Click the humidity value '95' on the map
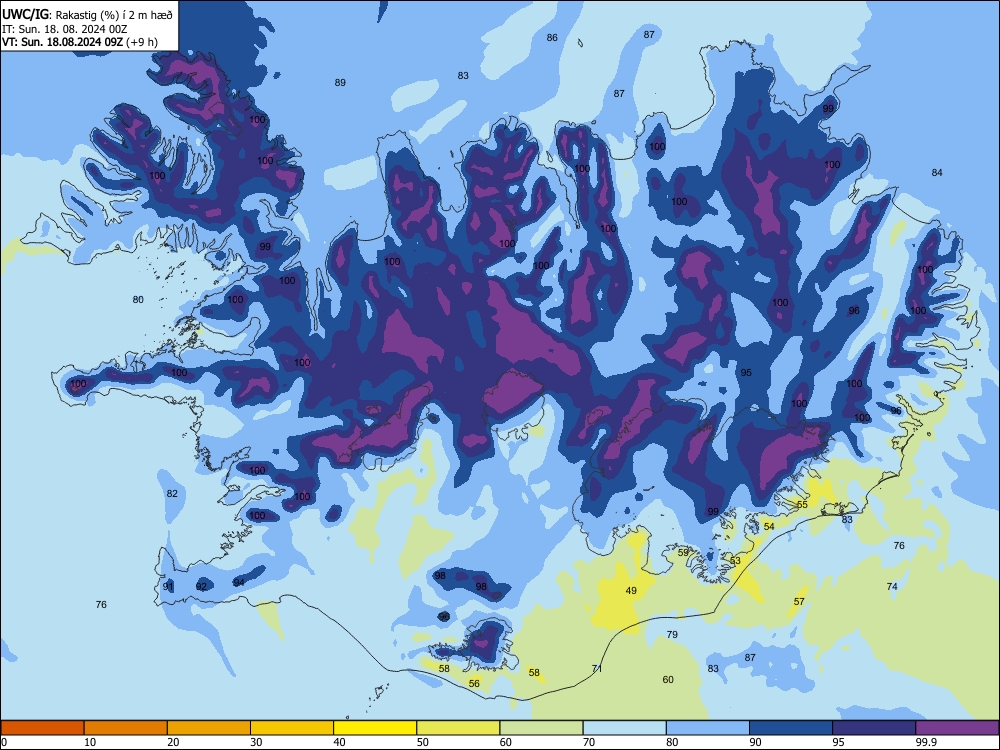1000x750 pixels. point(746,372)
